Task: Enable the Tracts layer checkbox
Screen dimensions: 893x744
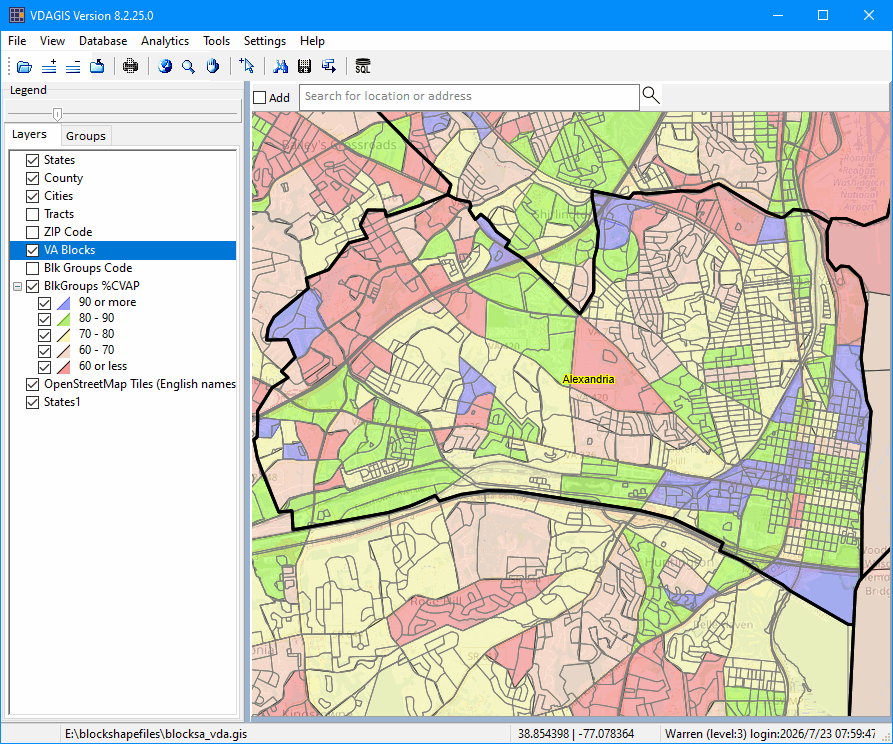Action: [32, 214]
